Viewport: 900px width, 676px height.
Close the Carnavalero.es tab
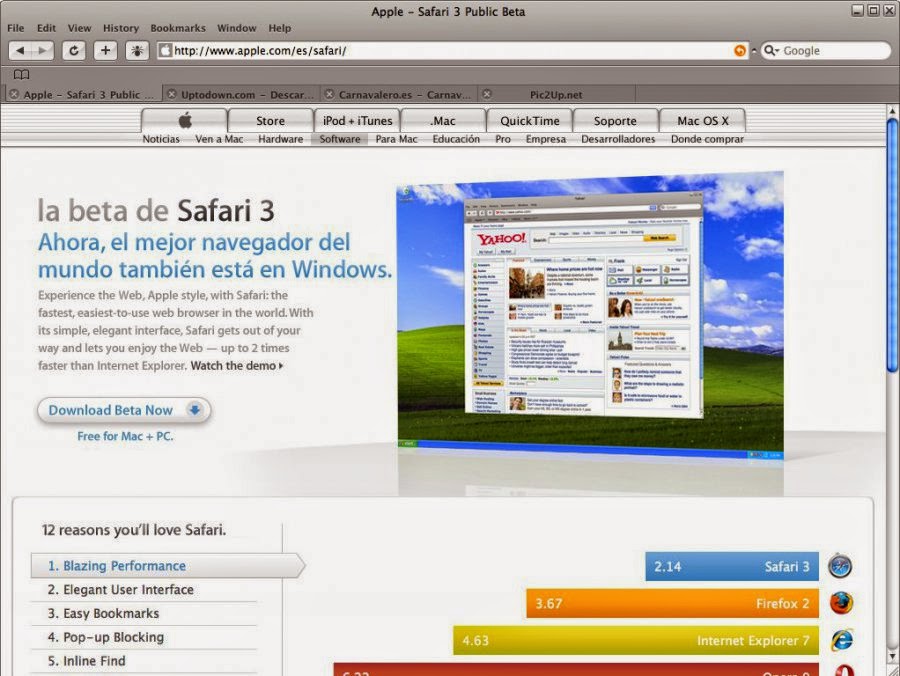pyautogui.click(x=329, y=94)
